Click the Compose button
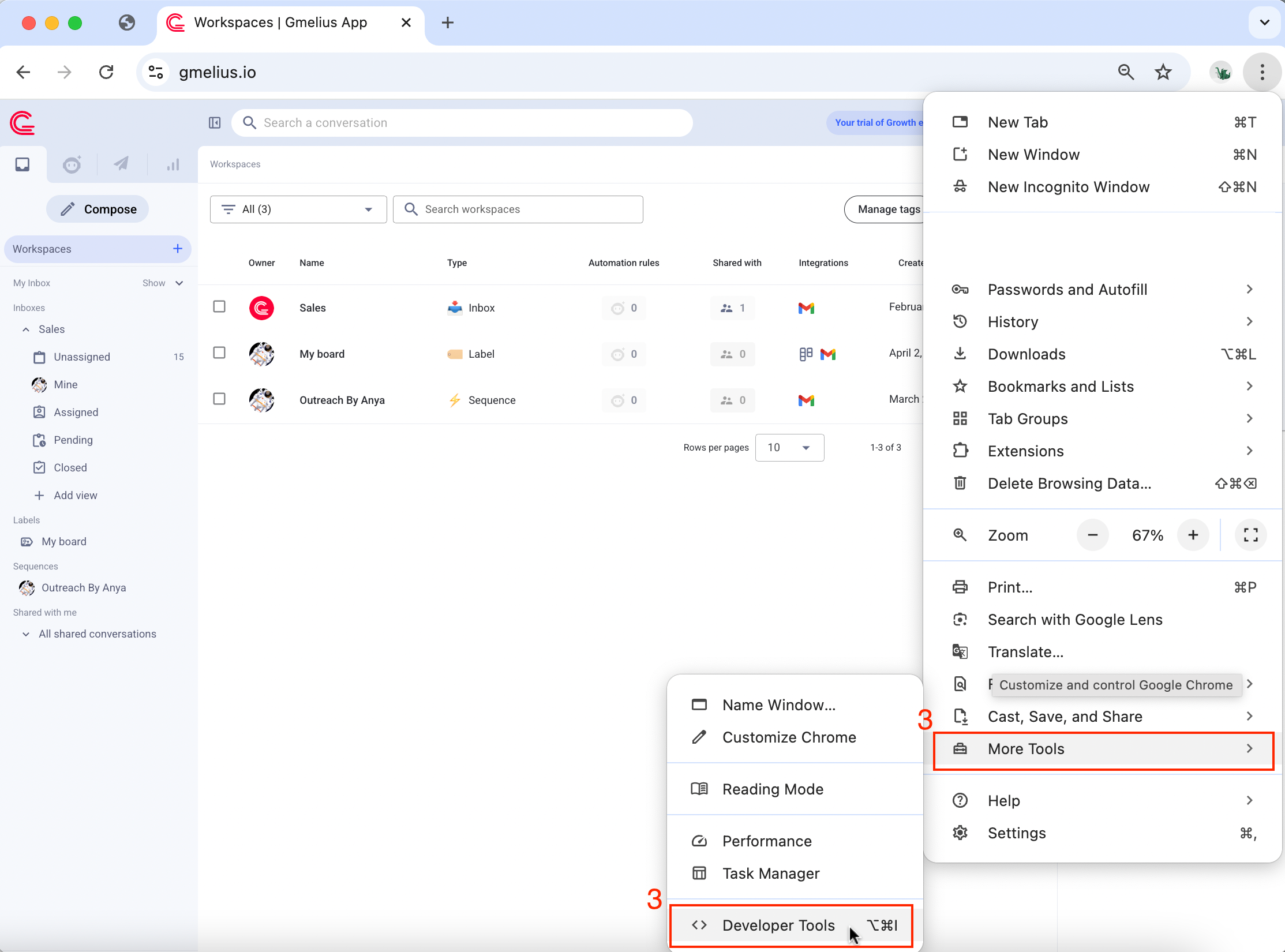This screenshot has width=1285, height=952. [x=98, y=209]
